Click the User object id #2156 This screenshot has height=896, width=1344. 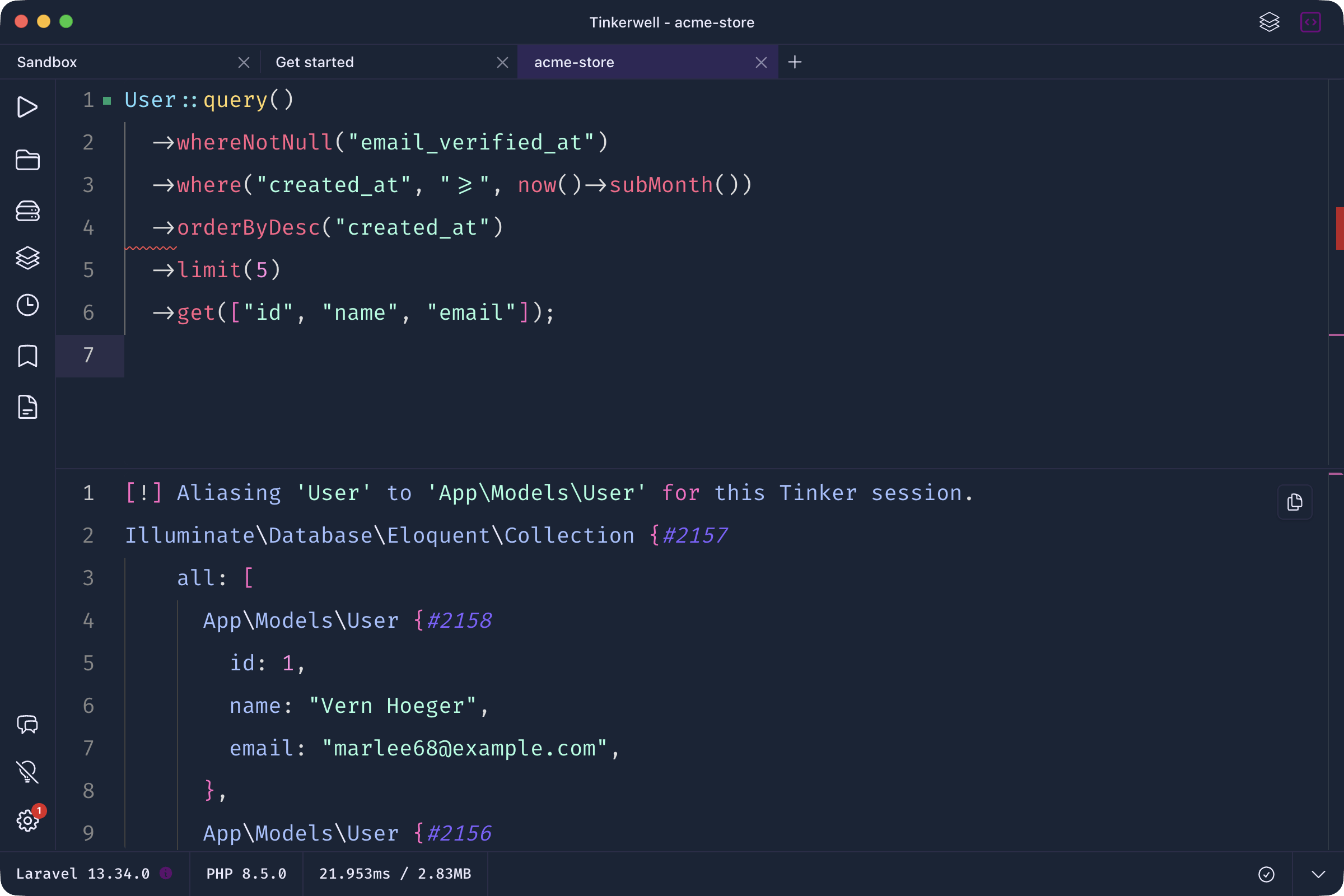coord(459,833)
